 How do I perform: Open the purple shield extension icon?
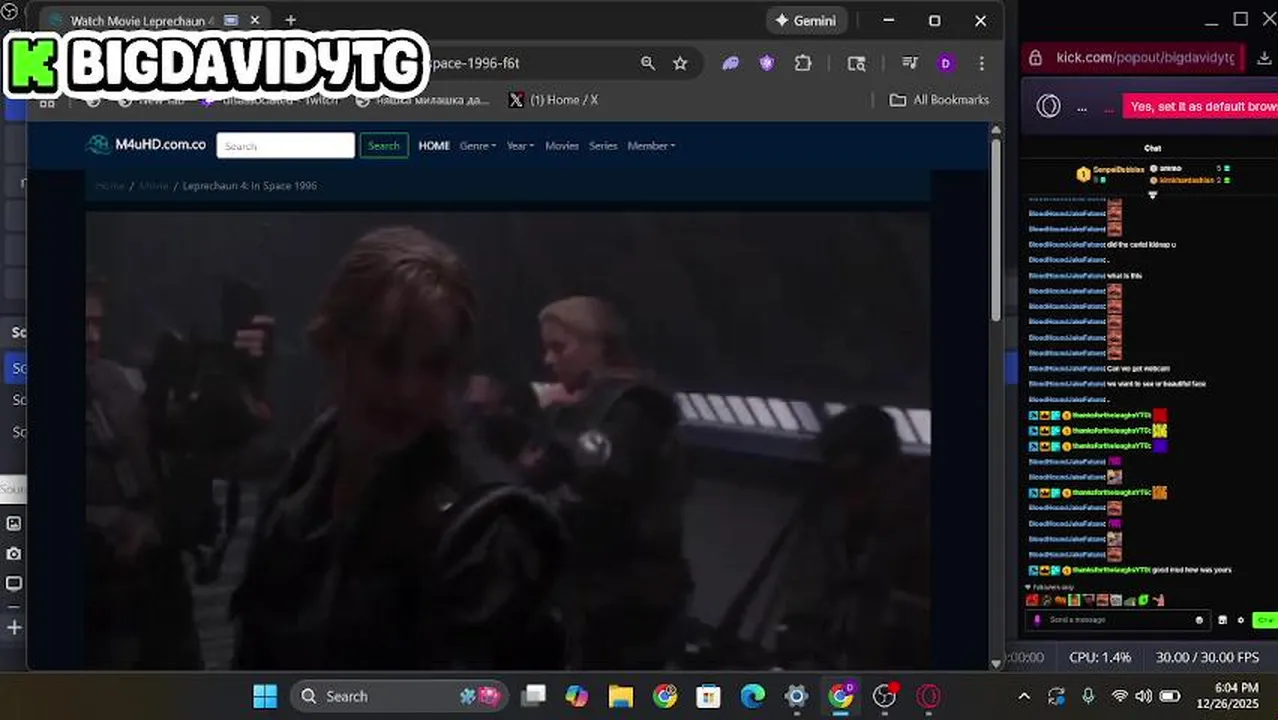click(767, 63)
